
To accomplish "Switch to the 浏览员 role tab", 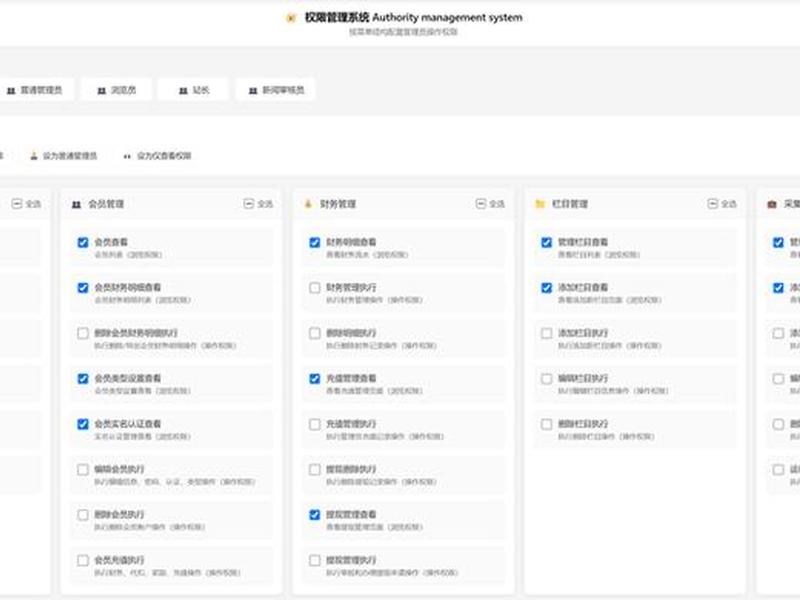I will pos(117,90).
